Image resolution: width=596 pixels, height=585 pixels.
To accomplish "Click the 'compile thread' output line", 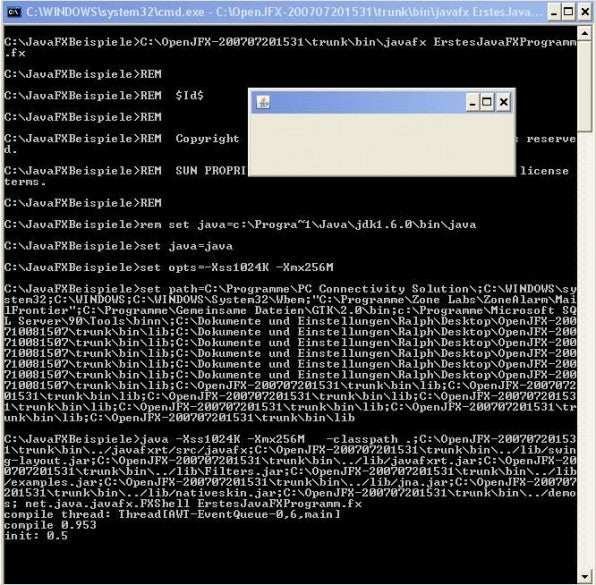I will coord(172,514).
